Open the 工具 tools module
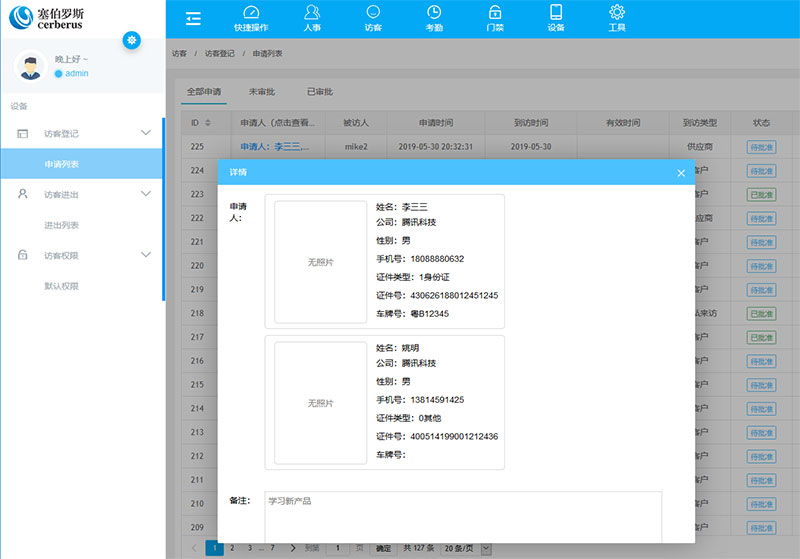The height and width of the screenshot is (559, 800). click(617, 18)
